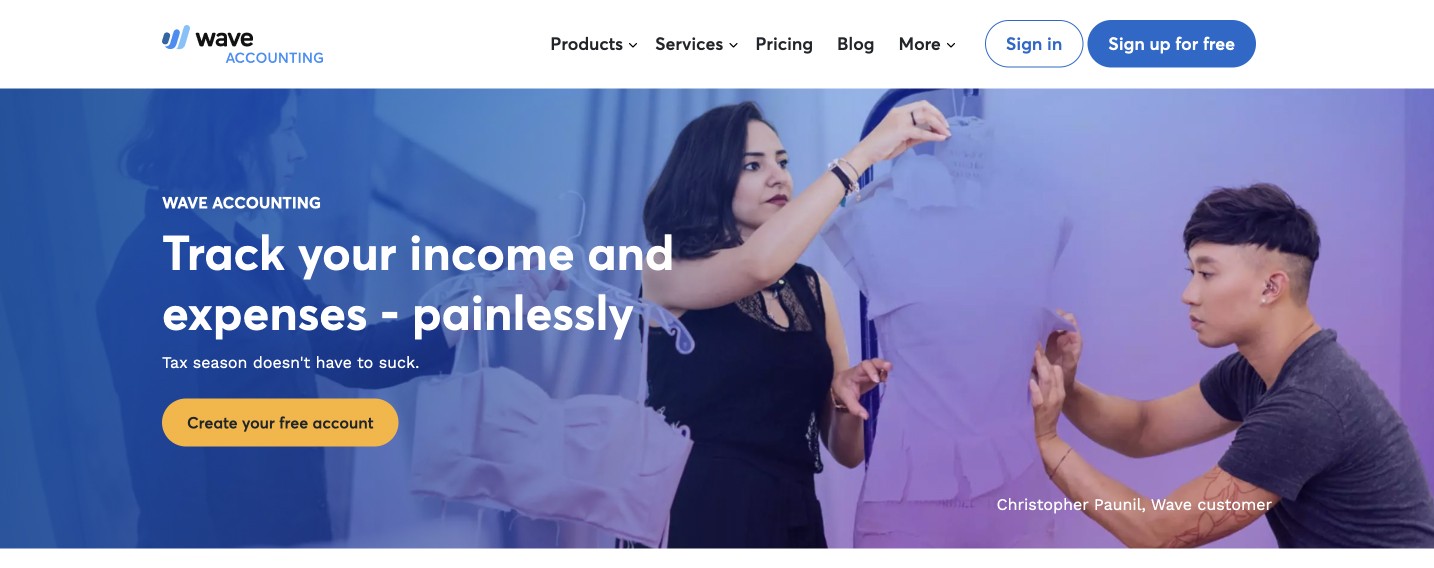The image size is (1434, 568).
Task: Click the Wave logo icon
Action: [x=175, y=38]
